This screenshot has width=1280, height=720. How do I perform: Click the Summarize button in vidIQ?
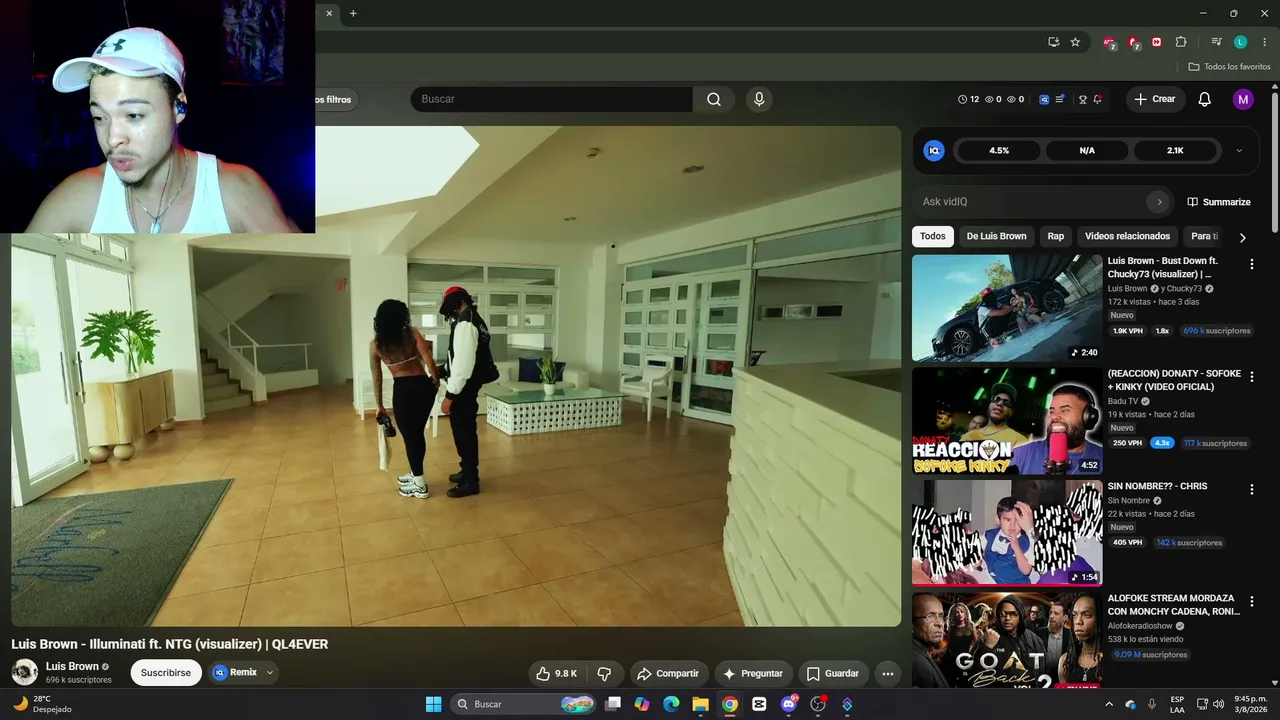click(x=1219, y=202)
